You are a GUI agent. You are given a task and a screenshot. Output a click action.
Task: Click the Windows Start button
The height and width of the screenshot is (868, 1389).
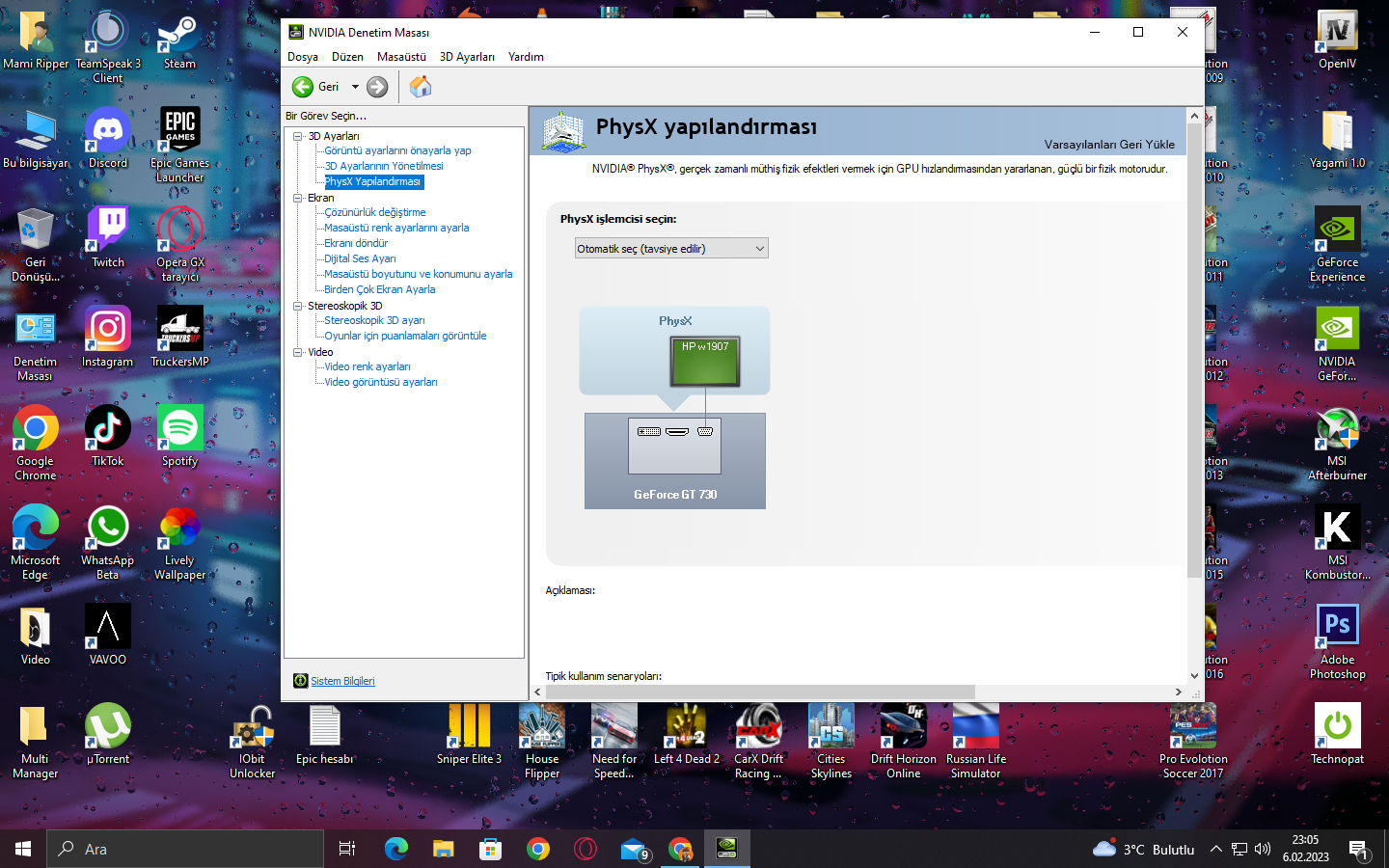(23, 849)
